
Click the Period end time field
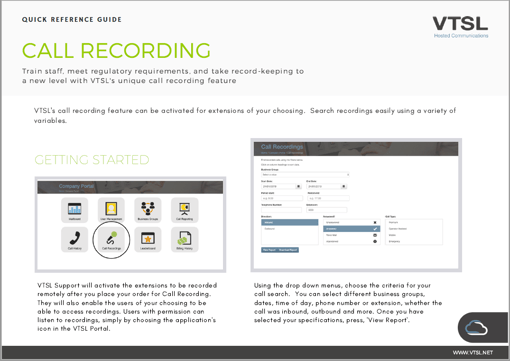click(x=328, y=198)
